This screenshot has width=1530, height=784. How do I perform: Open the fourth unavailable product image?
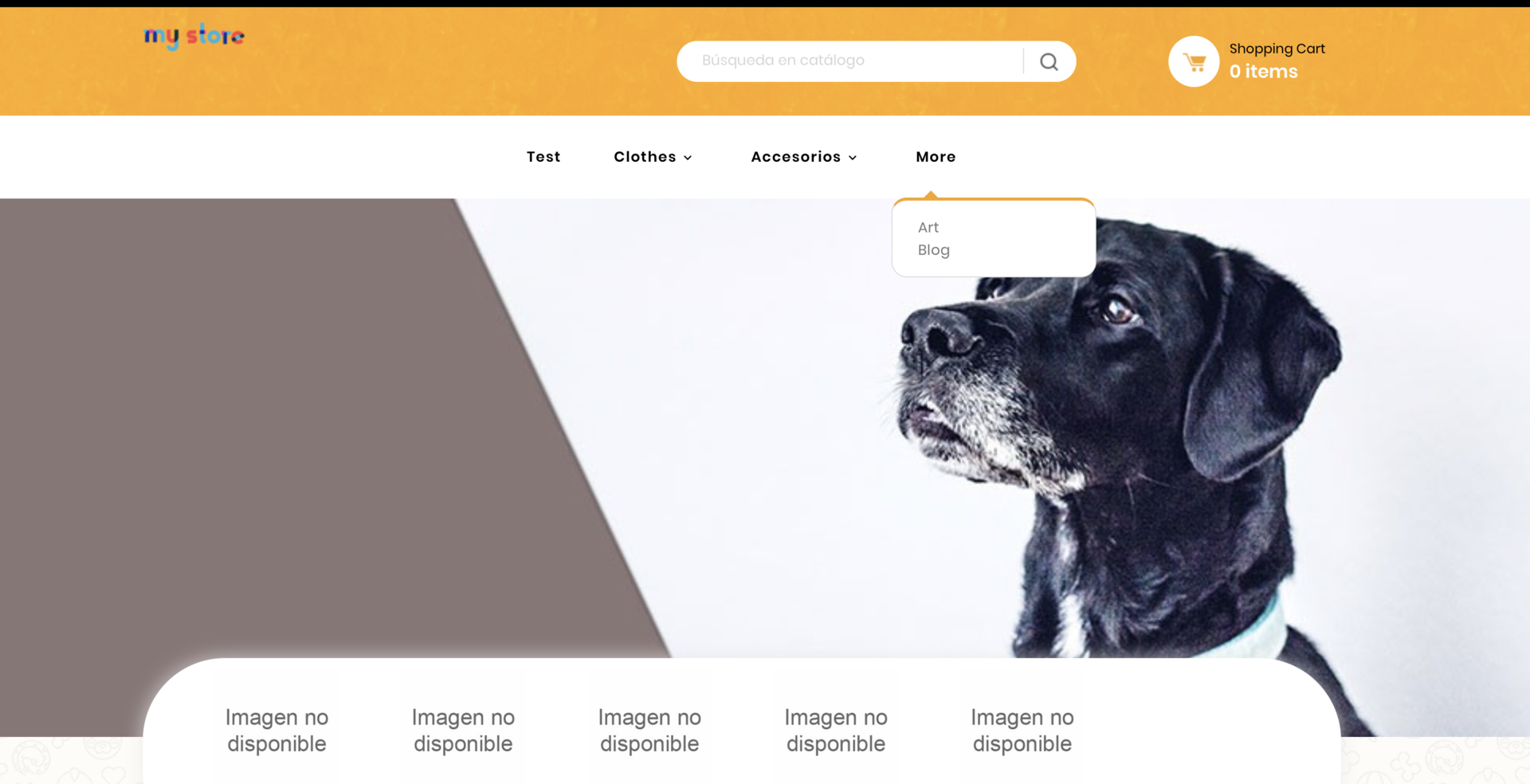point(836,730)
